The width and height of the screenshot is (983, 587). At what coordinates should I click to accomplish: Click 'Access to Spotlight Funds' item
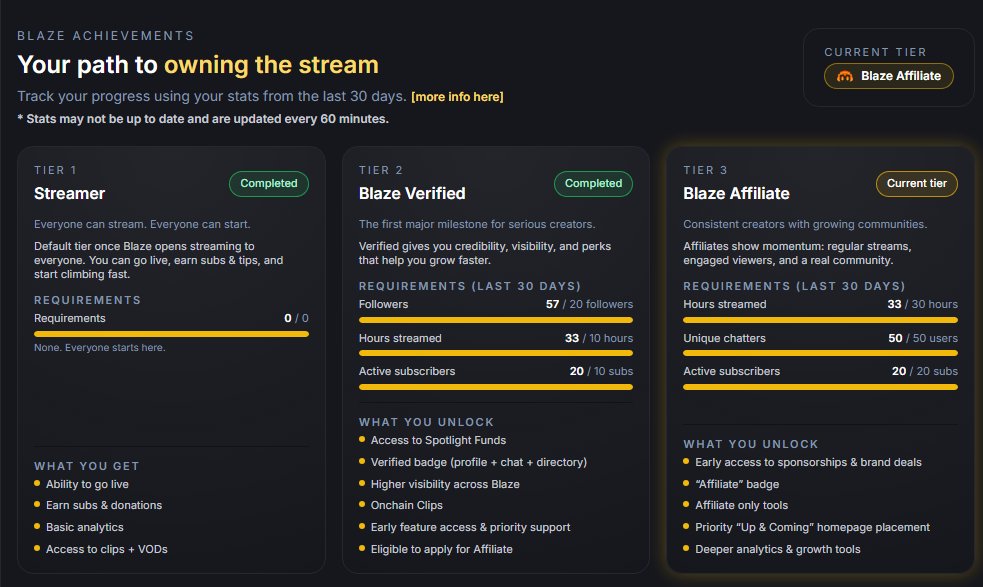[438, 440]
